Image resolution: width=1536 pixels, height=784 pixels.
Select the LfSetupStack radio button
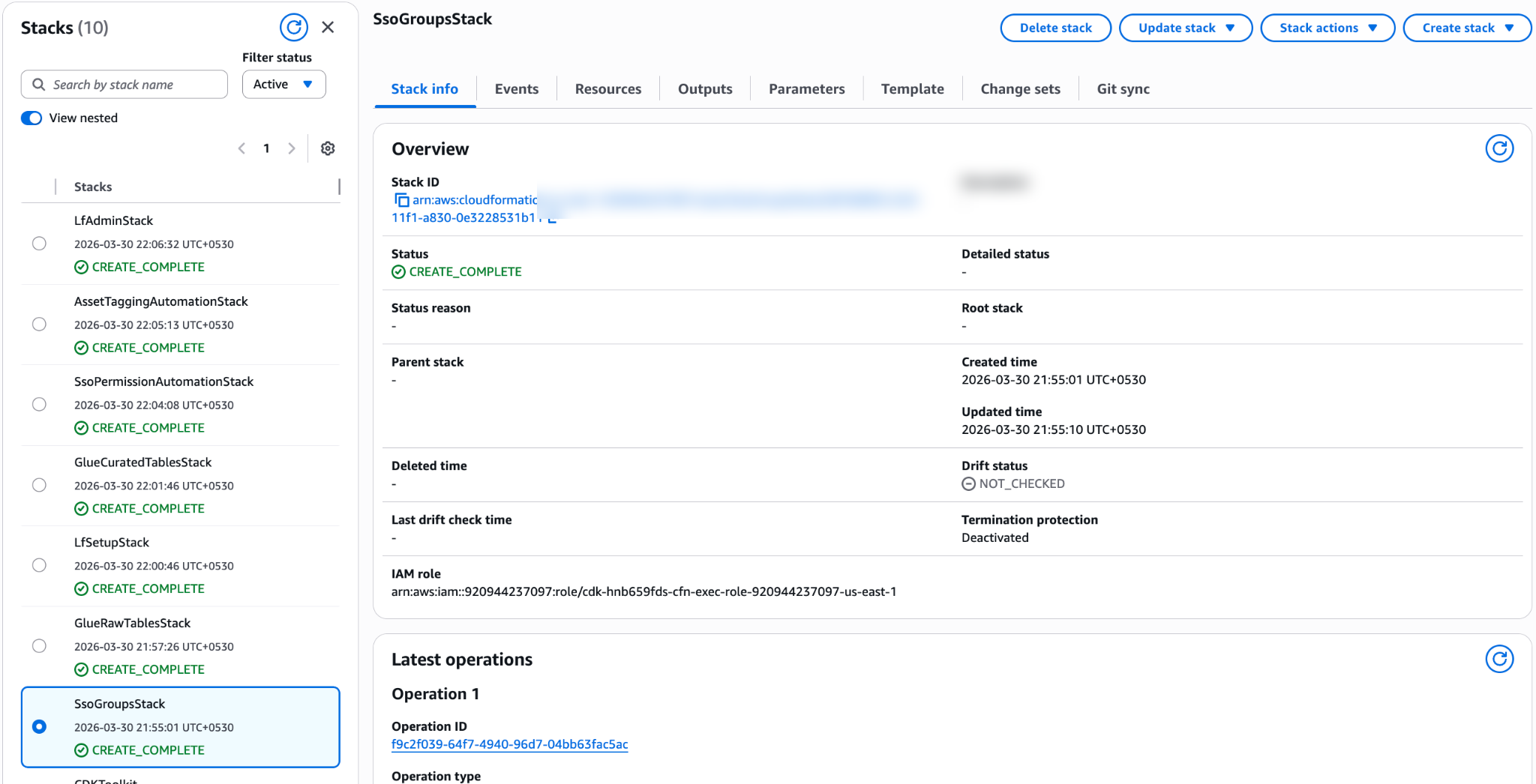tap(40, 565)
